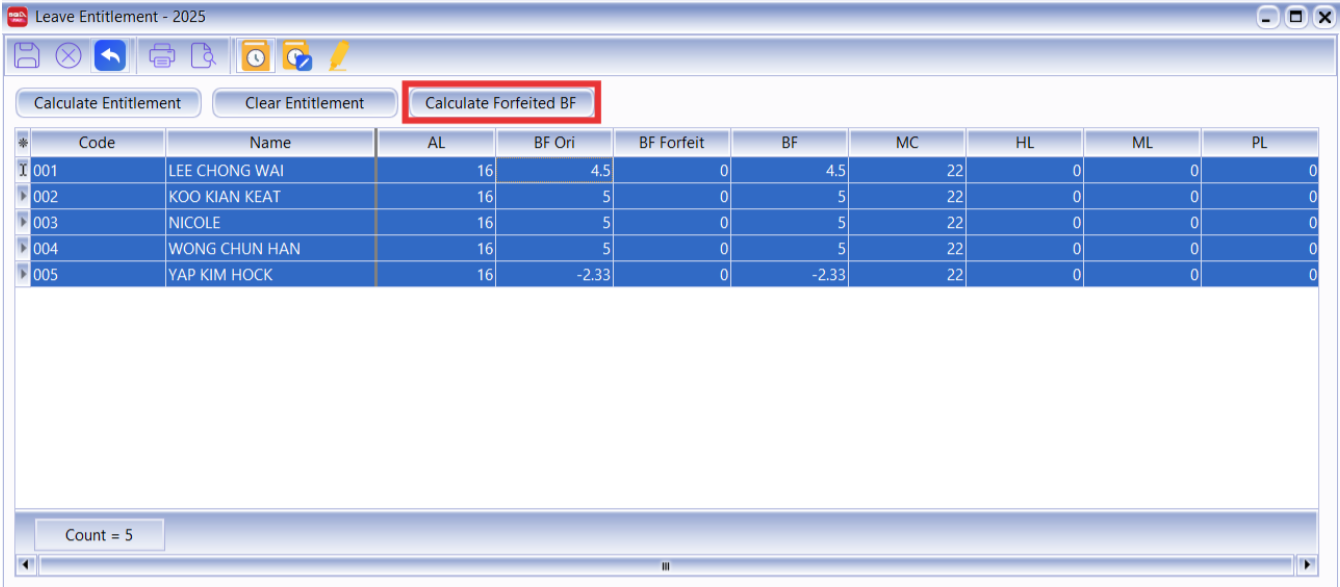The image size is (1340, 587).
Task: Click the Calculate Entitlement button
Action: [x=108, y=103]
